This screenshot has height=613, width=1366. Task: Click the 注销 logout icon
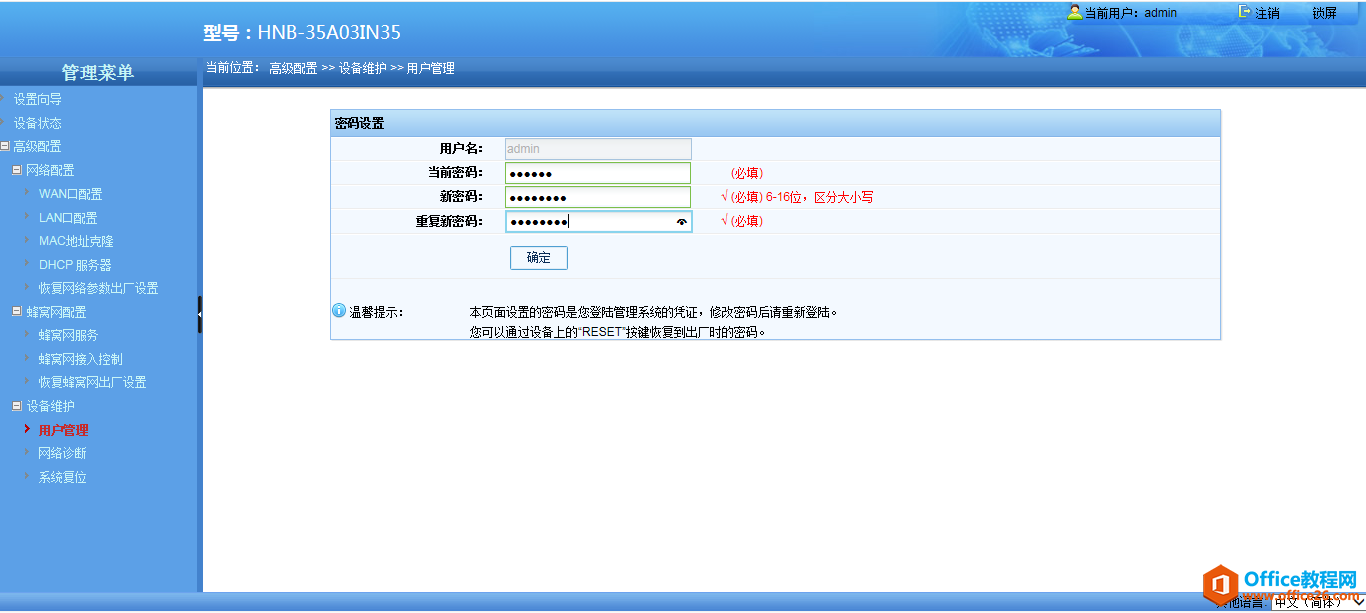coord(1245,12)
